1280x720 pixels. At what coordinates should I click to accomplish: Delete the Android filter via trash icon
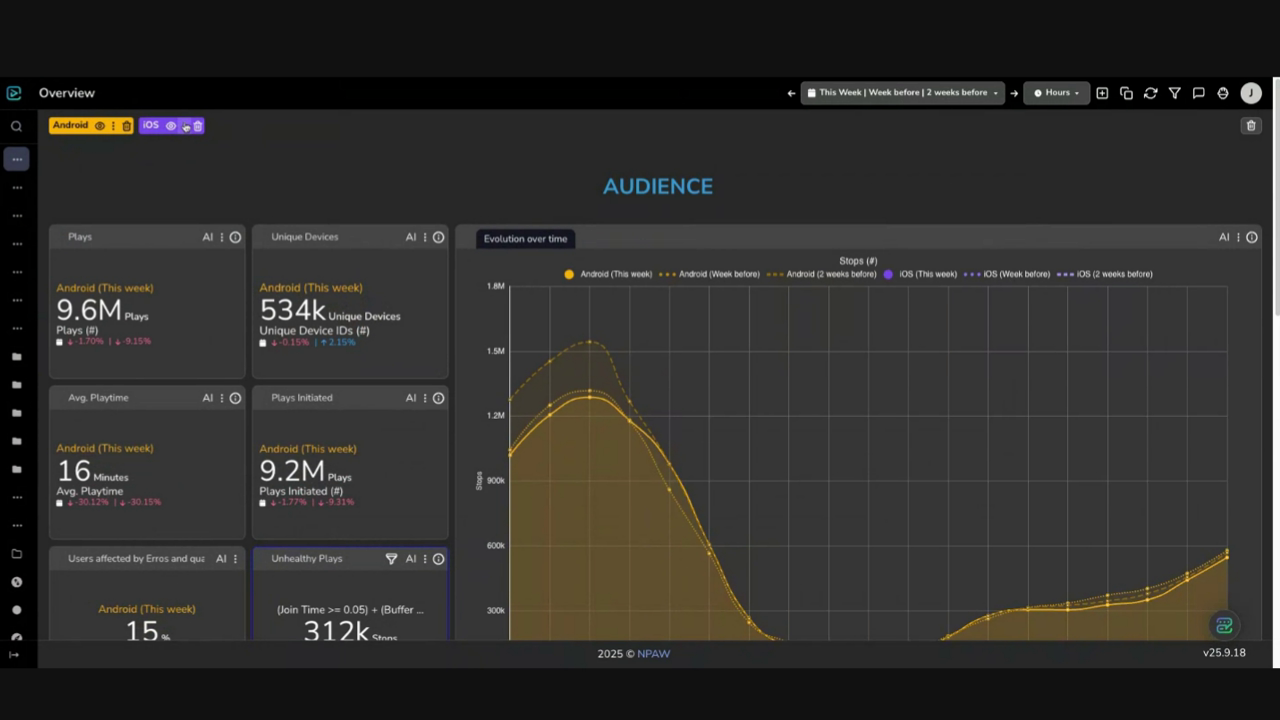click(127, 126)
